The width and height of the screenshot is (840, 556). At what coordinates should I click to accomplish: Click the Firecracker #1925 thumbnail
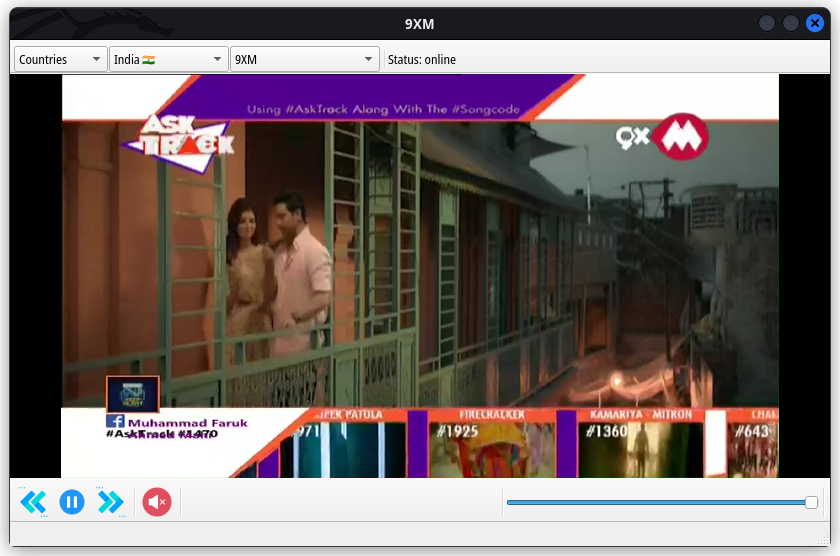(492, 443)
